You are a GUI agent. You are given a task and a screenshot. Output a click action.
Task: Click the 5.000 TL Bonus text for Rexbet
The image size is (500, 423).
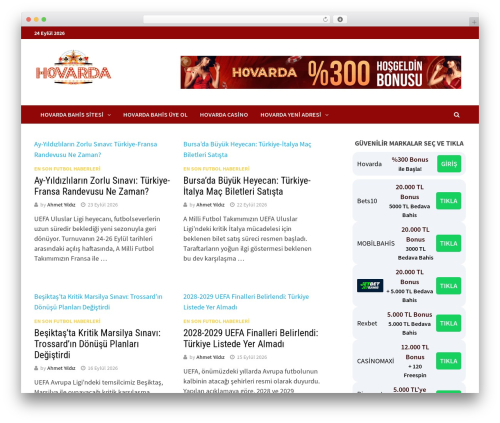(x=409, y=314)
